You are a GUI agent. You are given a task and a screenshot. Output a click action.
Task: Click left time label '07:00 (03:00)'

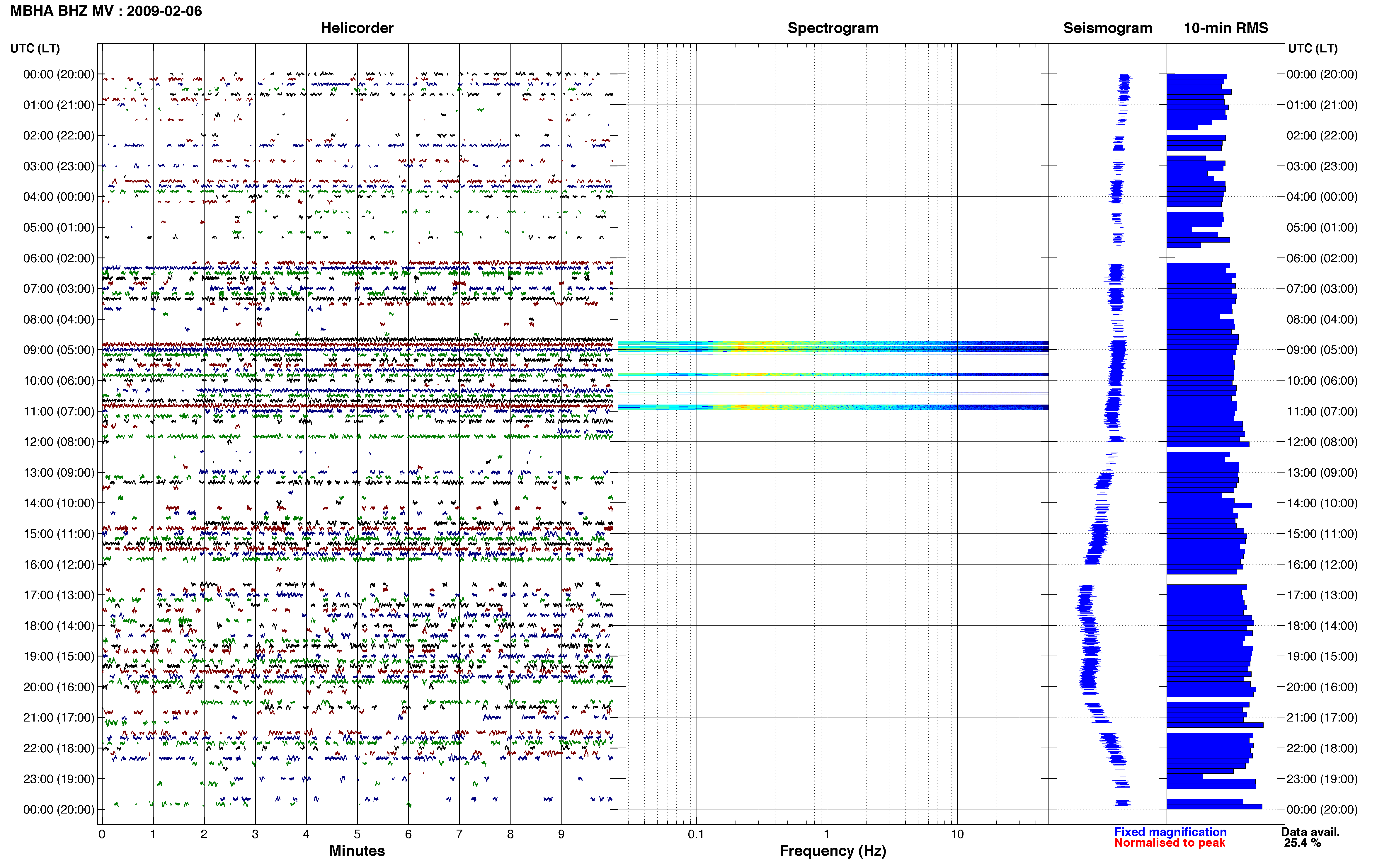59,289
